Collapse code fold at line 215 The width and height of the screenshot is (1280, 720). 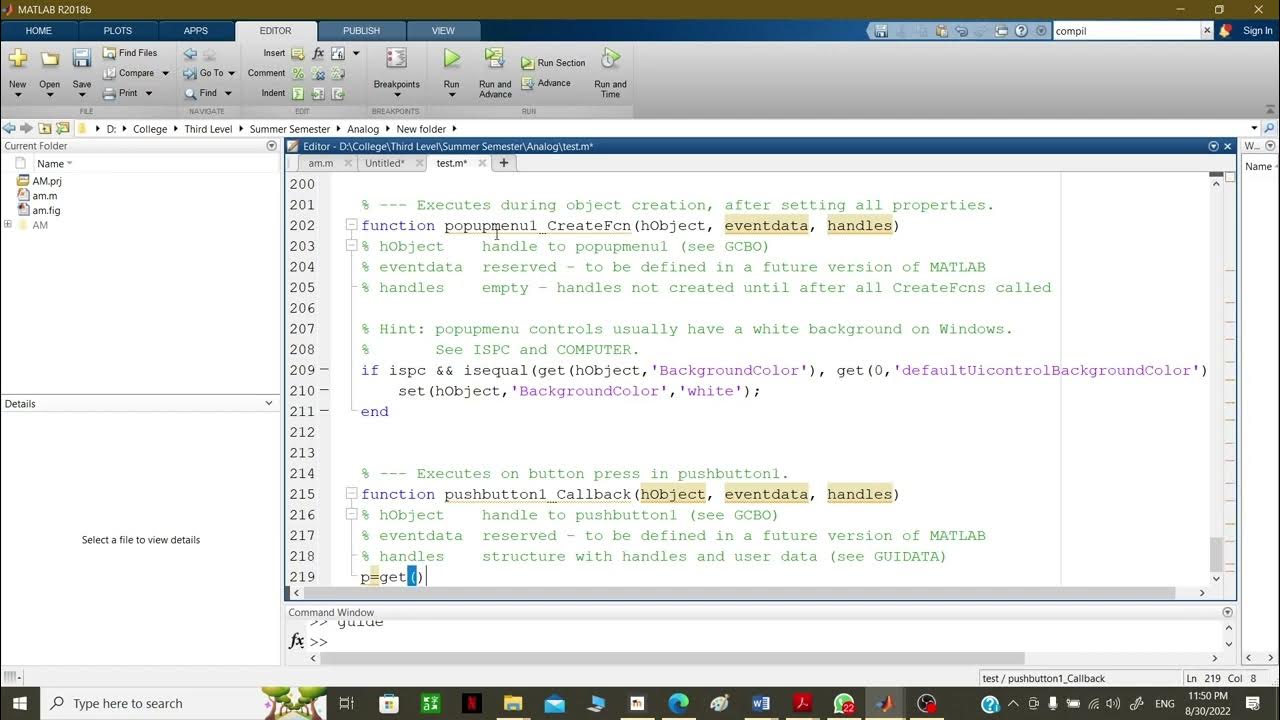tap(351, 494)
